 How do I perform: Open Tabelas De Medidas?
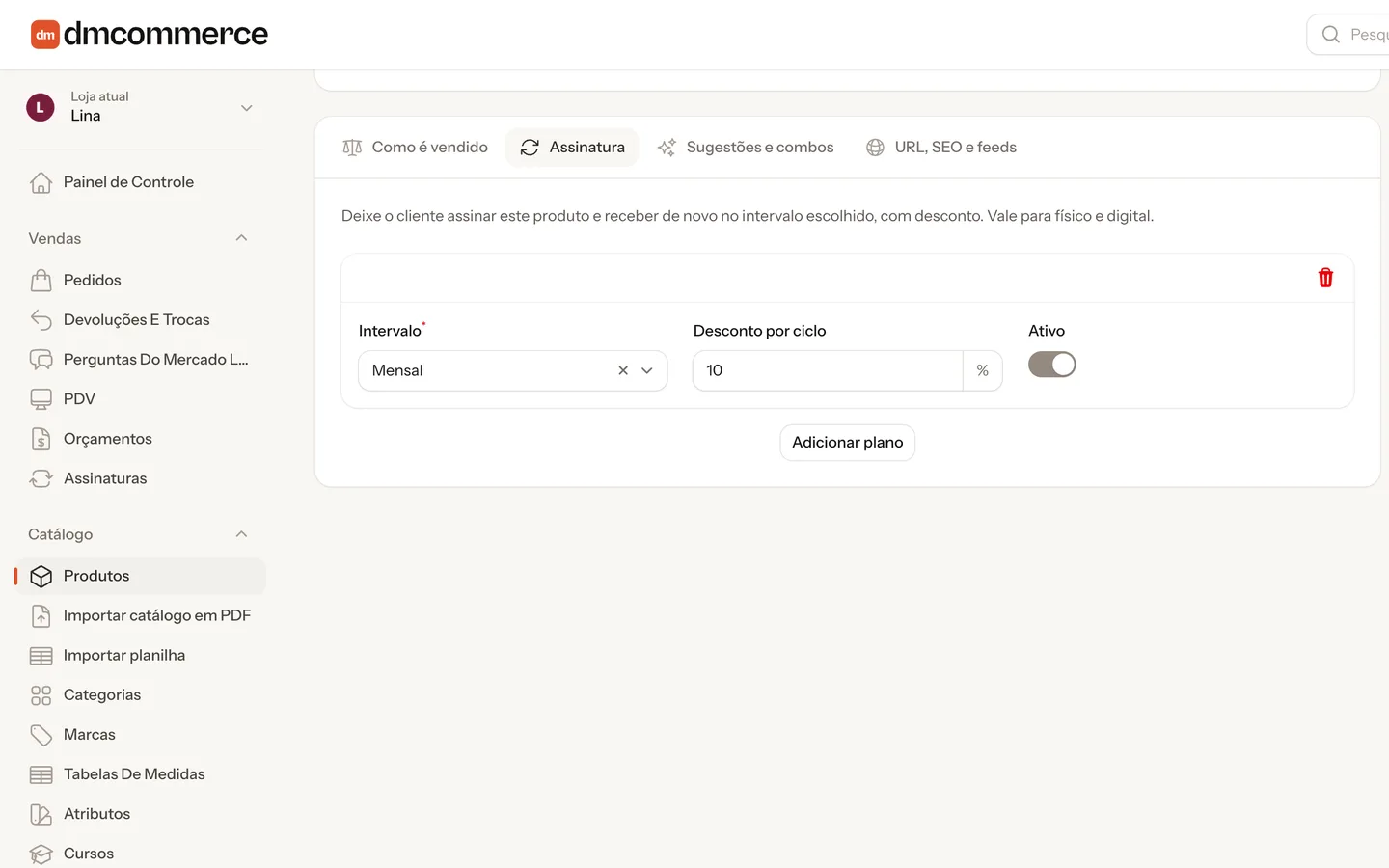141,774
